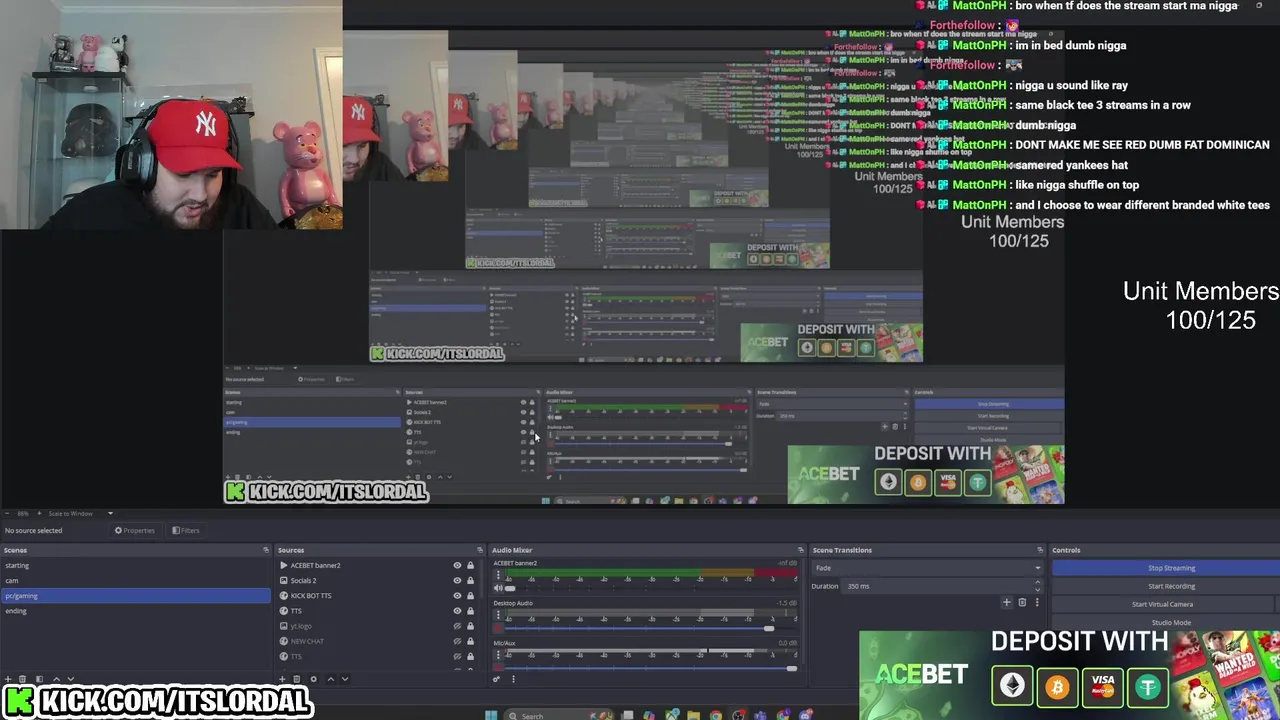Open Desktop Audio options menu
The height and width of the screenshot is (720, 1280).
(498, 615)
